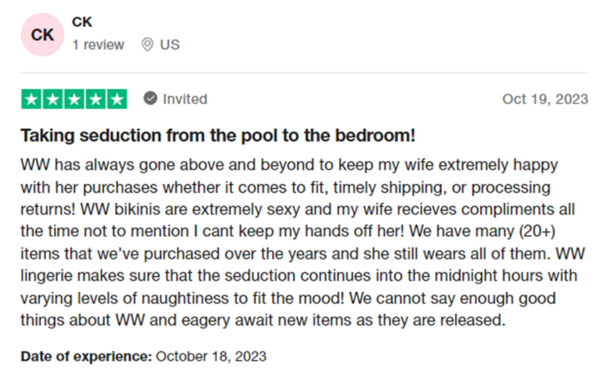Click the Invited label text
The height and width of the screenshot is (375, 595).
185,99
